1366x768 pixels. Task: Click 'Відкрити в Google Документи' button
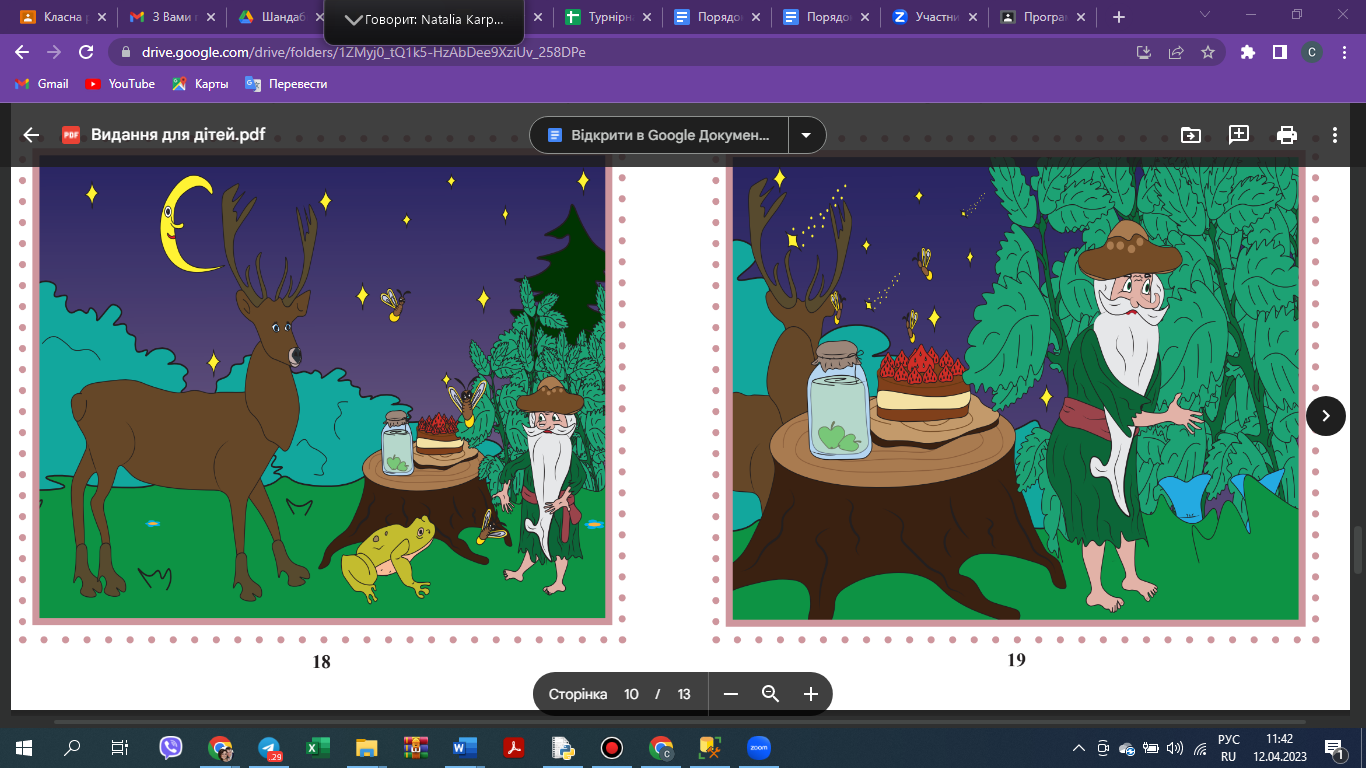tap(659, 135)
